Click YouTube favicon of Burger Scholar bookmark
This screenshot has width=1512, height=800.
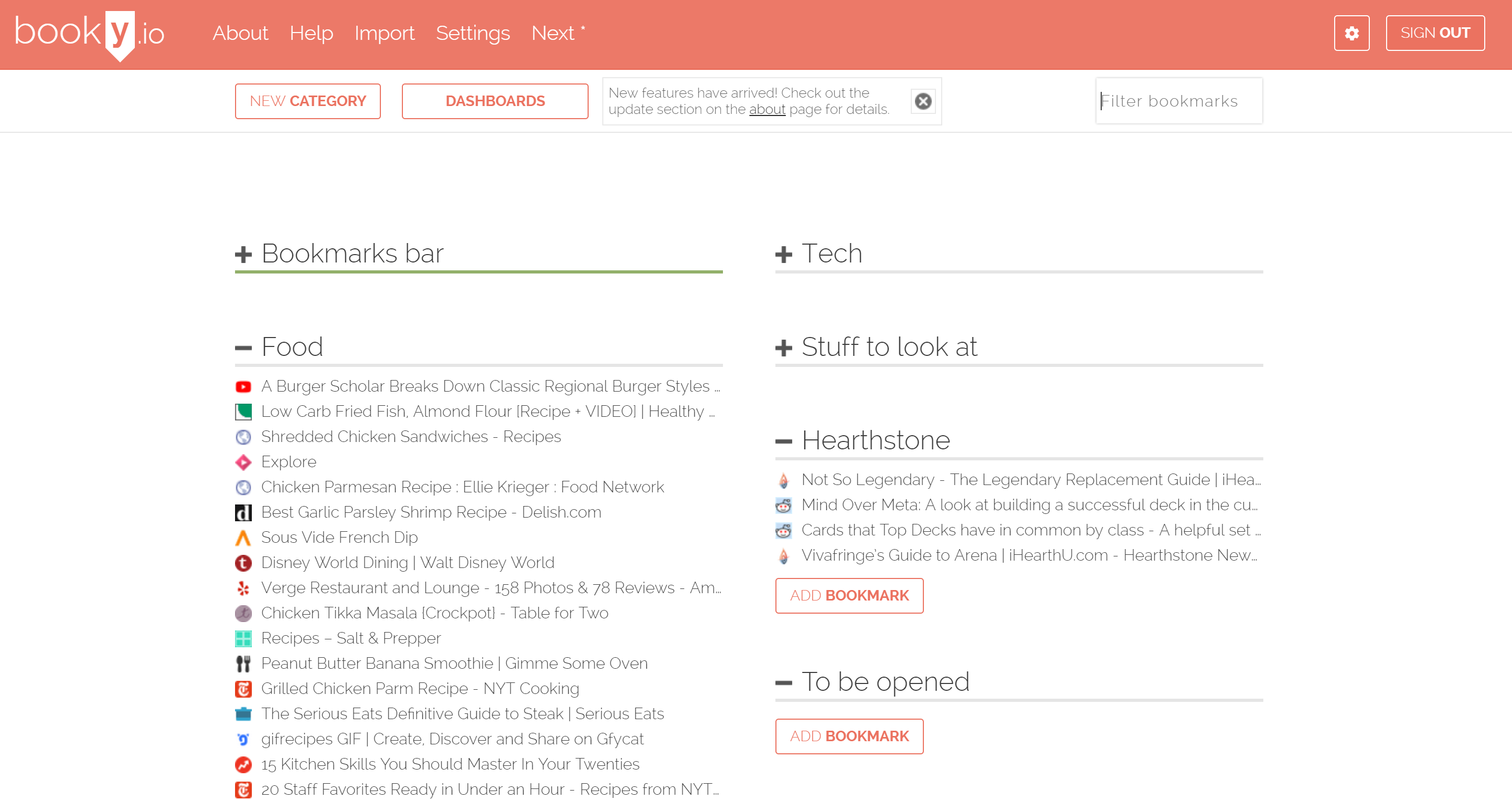point(243,386)
